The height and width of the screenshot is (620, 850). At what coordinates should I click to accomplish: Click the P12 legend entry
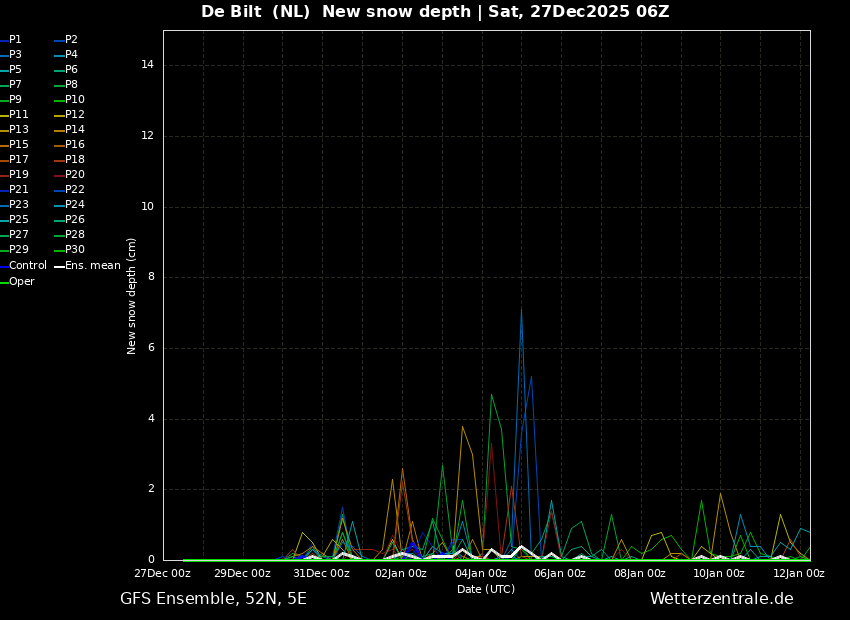point(69,115)
